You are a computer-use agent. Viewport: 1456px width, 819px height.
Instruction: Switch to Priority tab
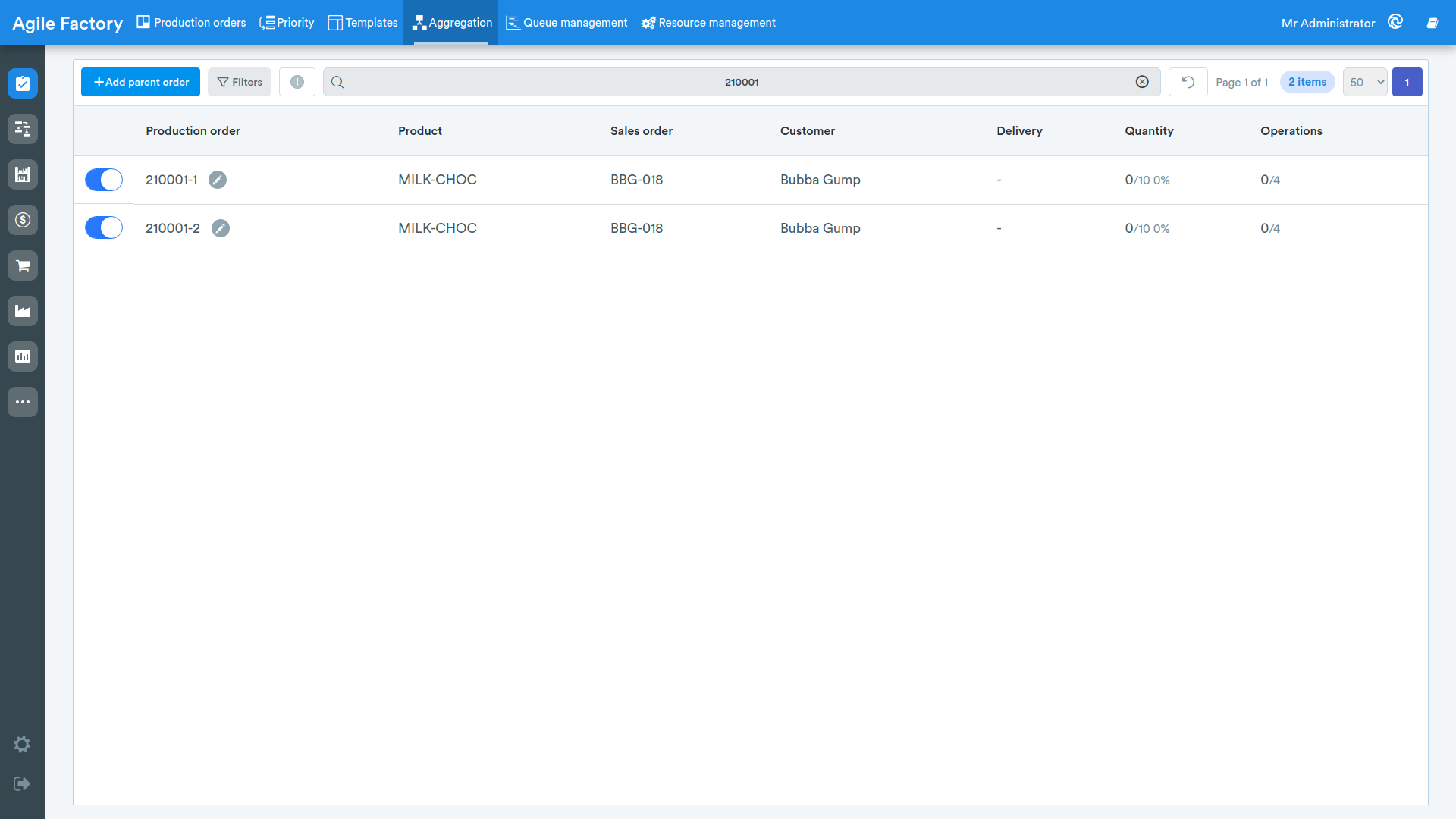[x=287, y=23]
